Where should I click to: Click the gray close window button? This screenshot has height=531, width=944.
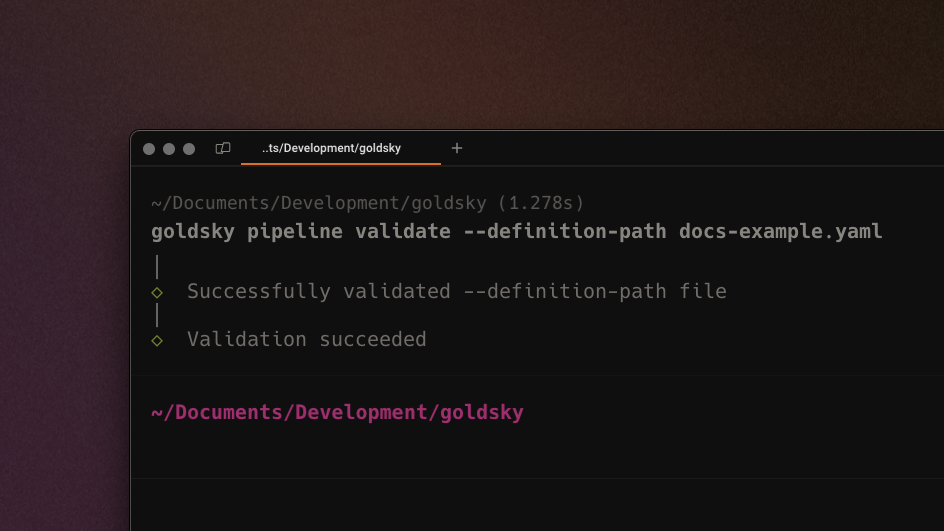149,149
